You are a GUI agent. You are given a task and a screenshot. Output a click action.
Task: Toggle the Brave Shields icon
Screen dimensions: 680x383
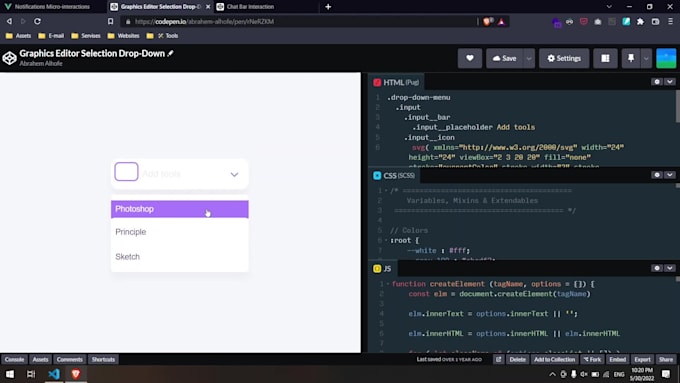487,21
